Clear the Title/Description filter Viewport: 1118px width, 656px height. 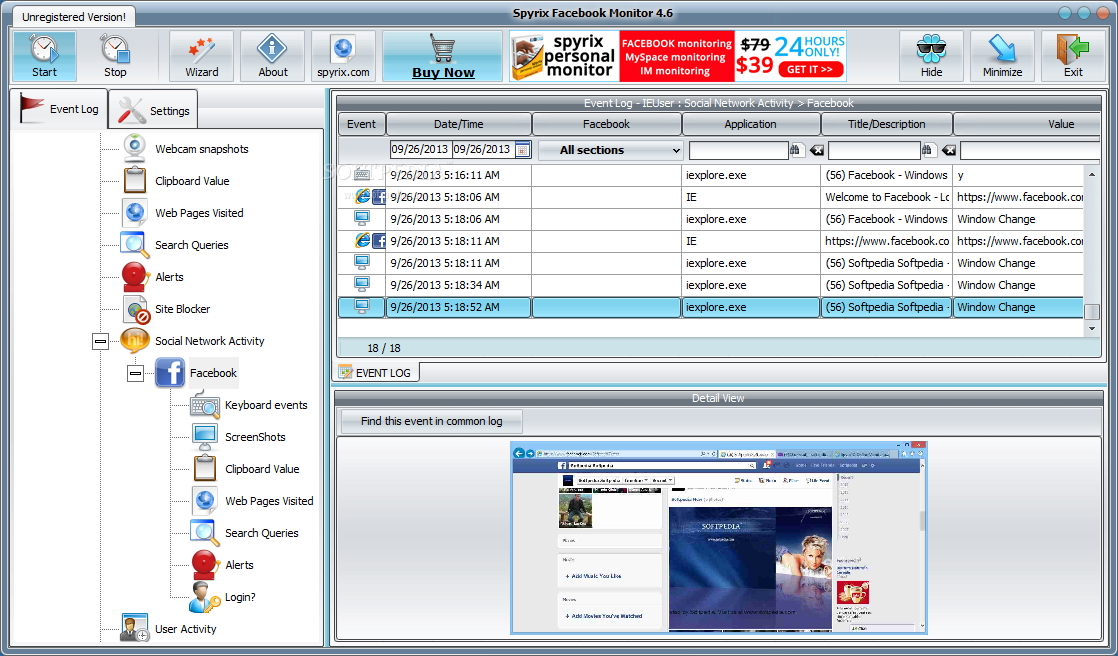point(948,150)
